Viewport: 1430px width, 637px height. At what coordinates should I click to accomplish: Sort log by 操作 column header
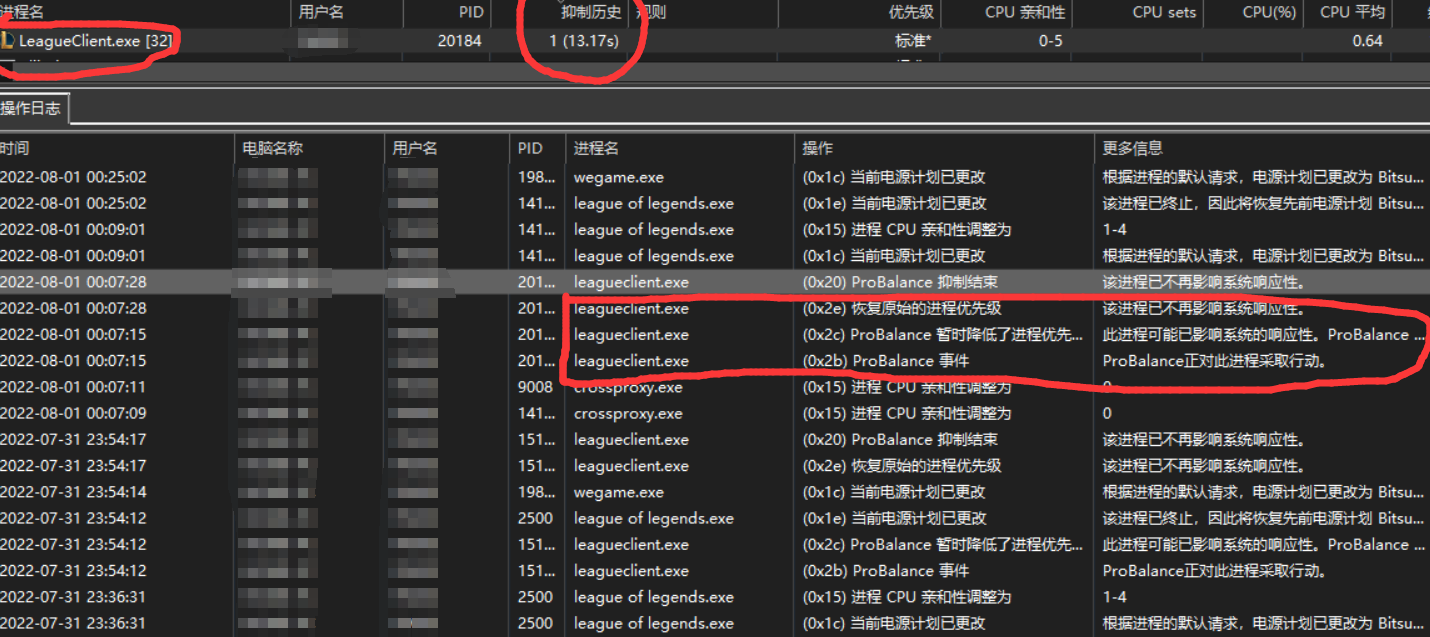coord(817,148)
